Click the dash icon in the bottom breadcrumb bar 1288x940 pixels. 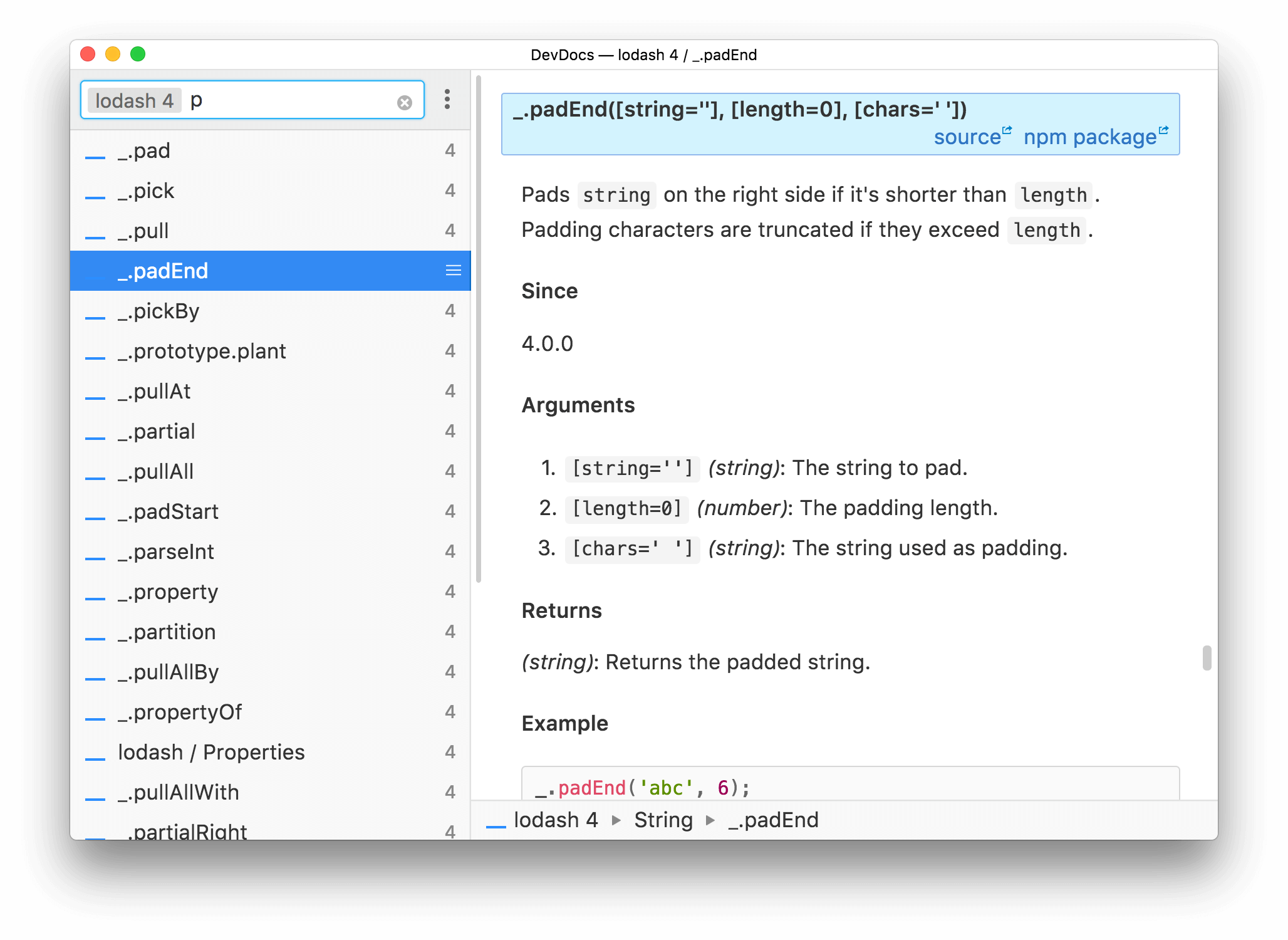pos(496,823)
